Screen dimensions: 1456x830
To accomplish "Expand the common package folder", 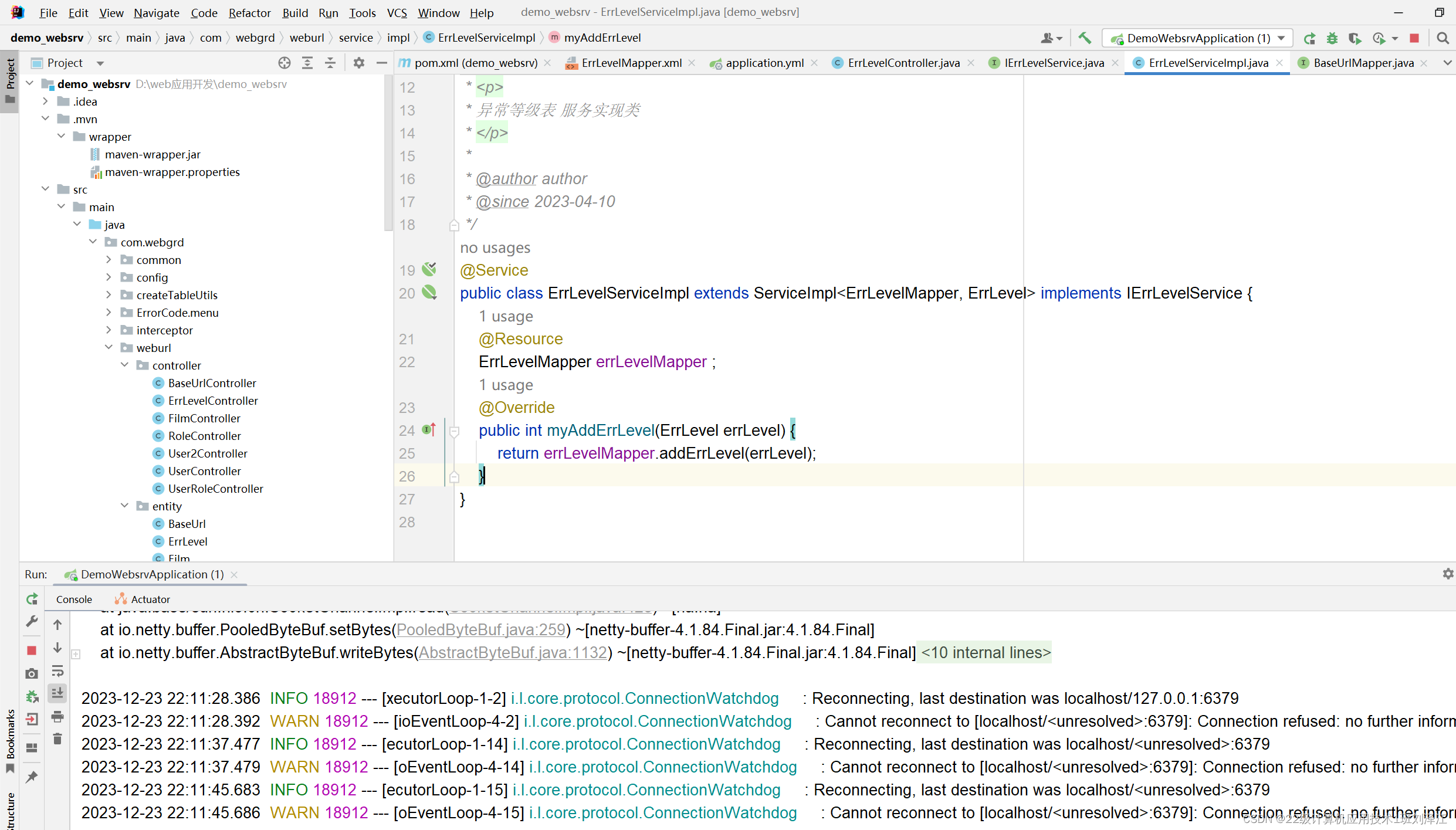I will [x=109, y=260].
